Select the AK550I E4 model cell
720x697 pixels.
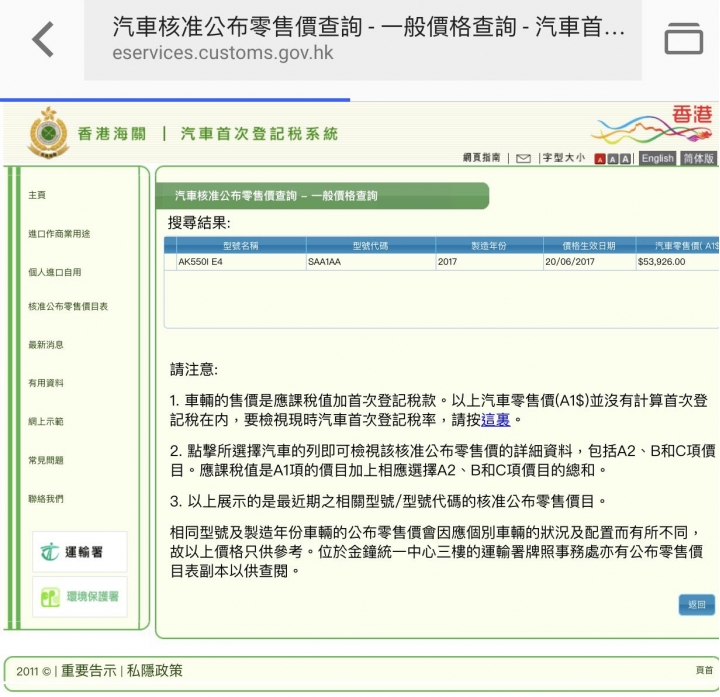[x=241, y=262]
